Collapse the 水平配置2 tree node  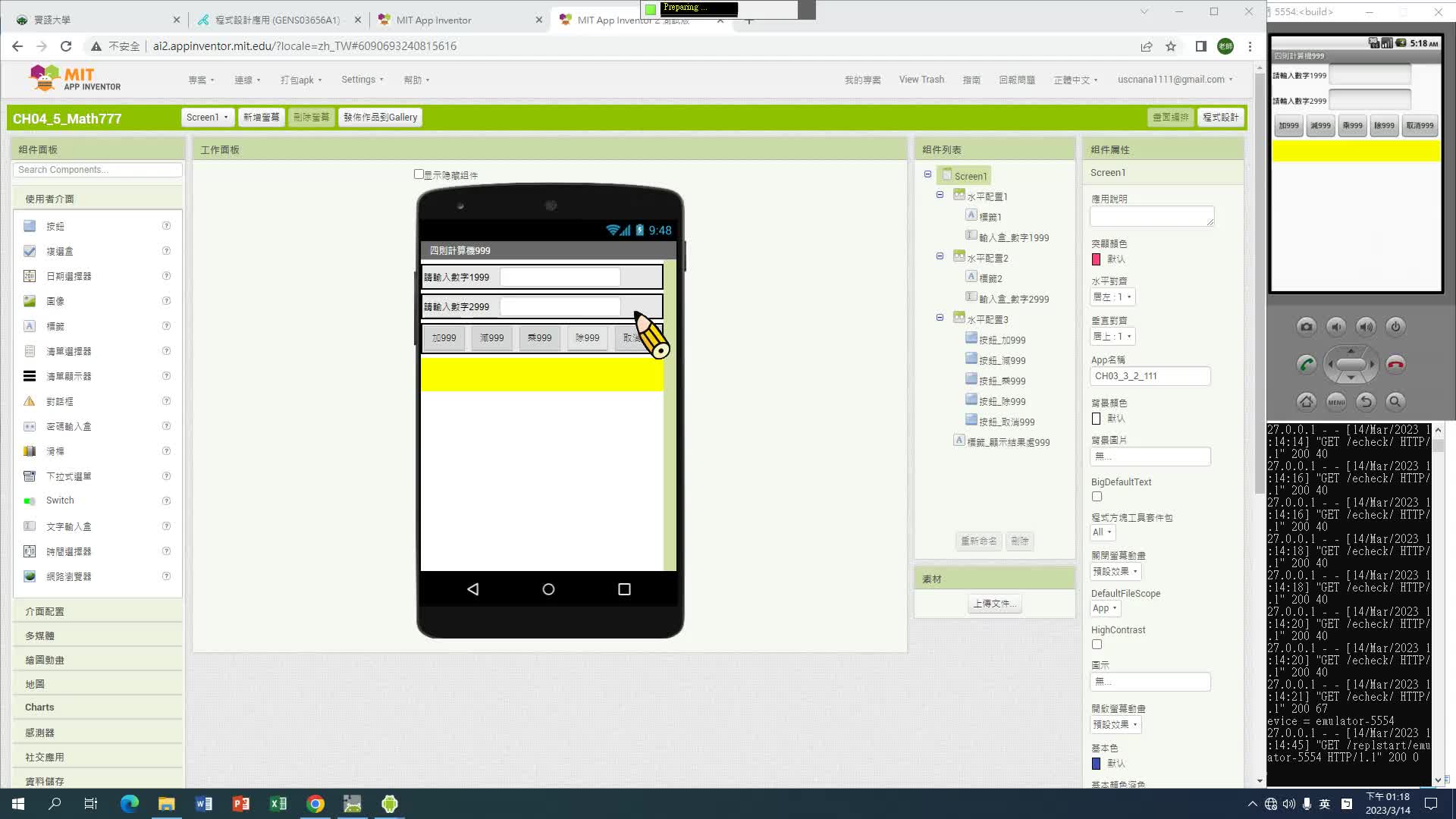pos(940,256)
